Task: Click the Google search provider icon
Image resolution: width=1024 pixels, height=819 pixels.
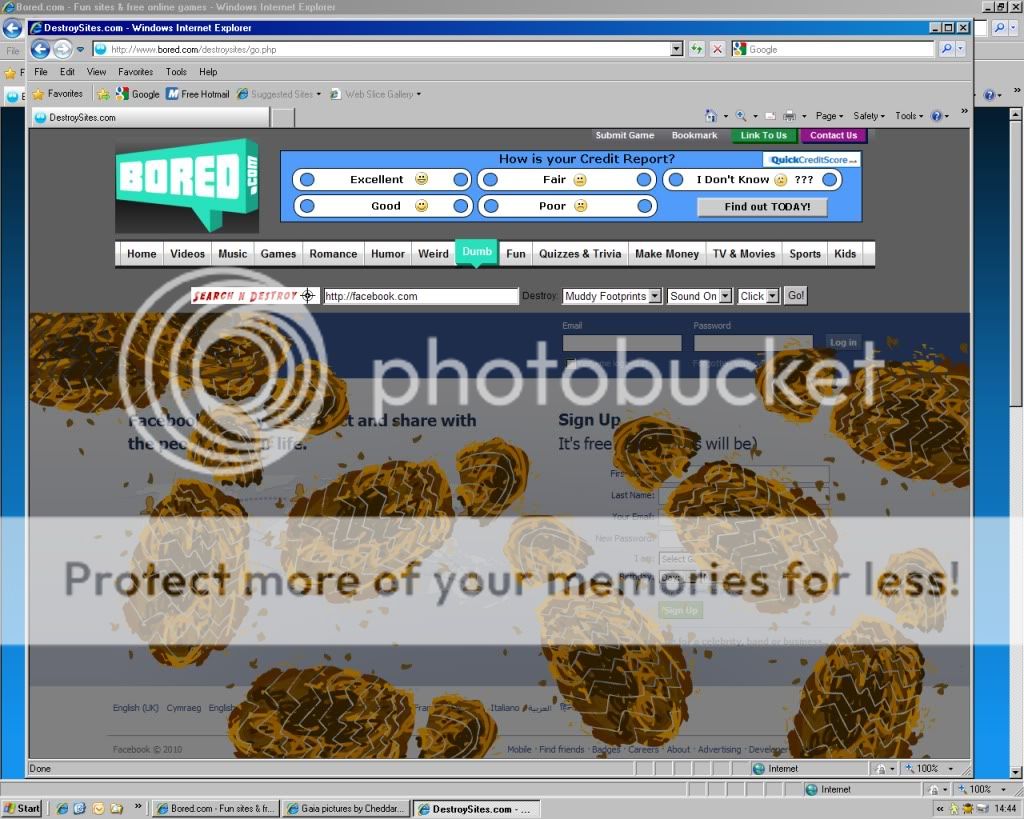Action: (x=739, y=49)
